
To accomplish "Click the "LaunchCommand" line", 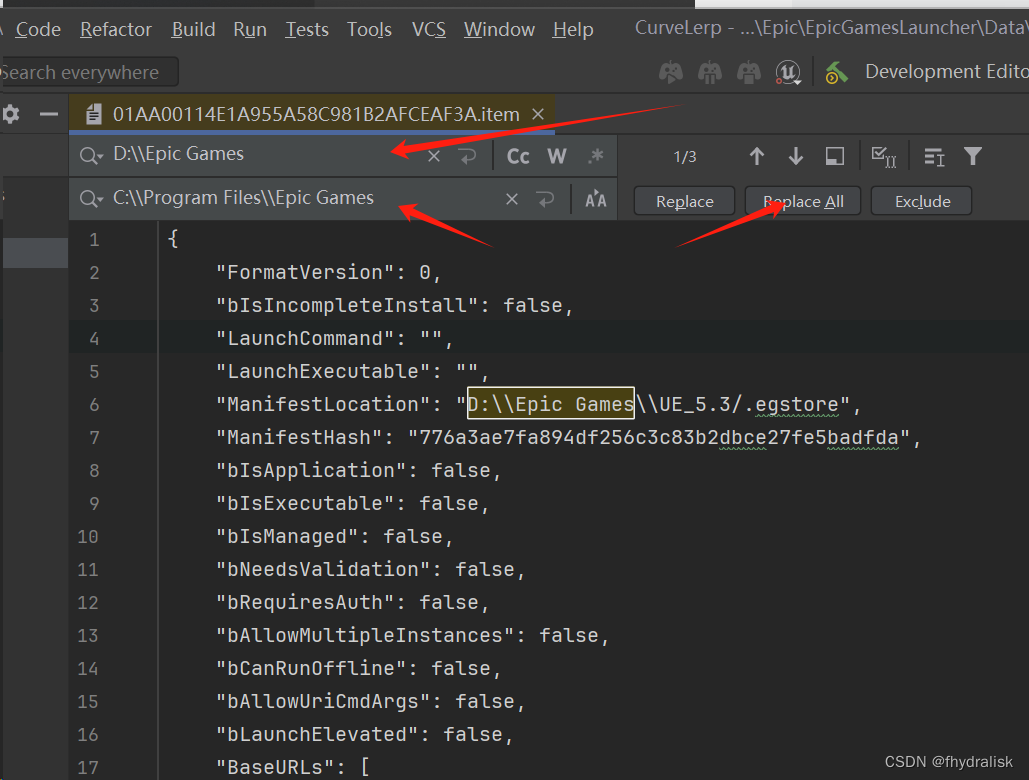I will pyautogui.click(x=335, y=339).
